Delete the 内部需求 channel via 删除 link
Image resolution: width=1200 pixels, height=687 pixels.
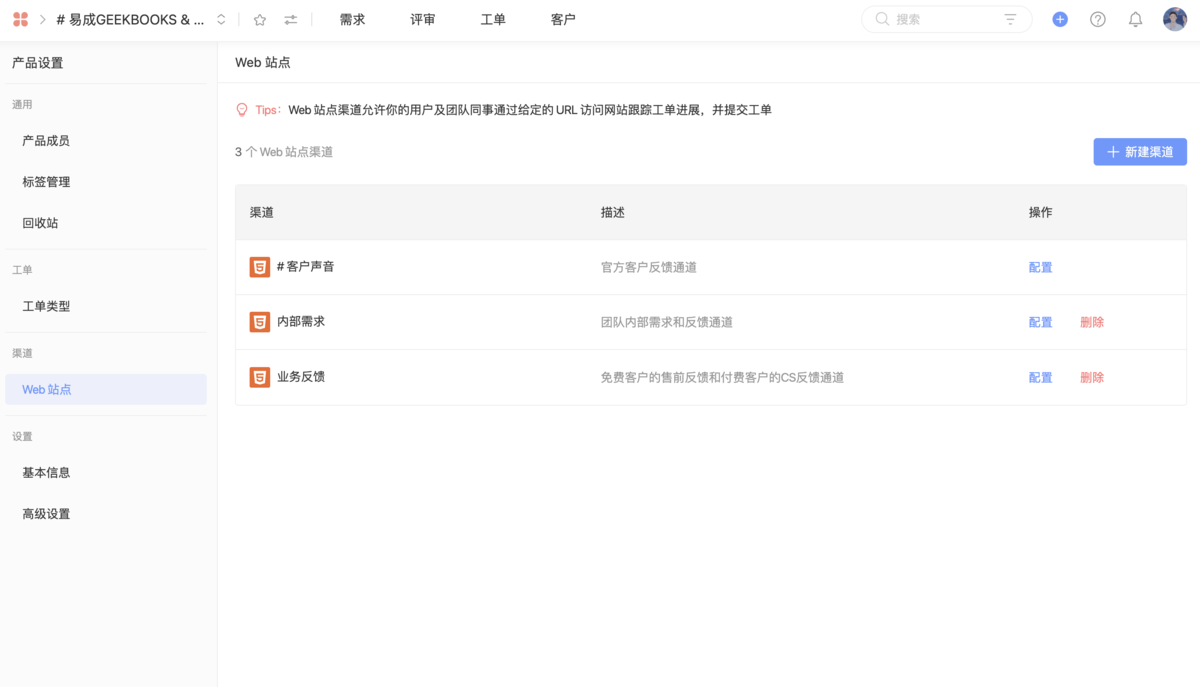1091,321
